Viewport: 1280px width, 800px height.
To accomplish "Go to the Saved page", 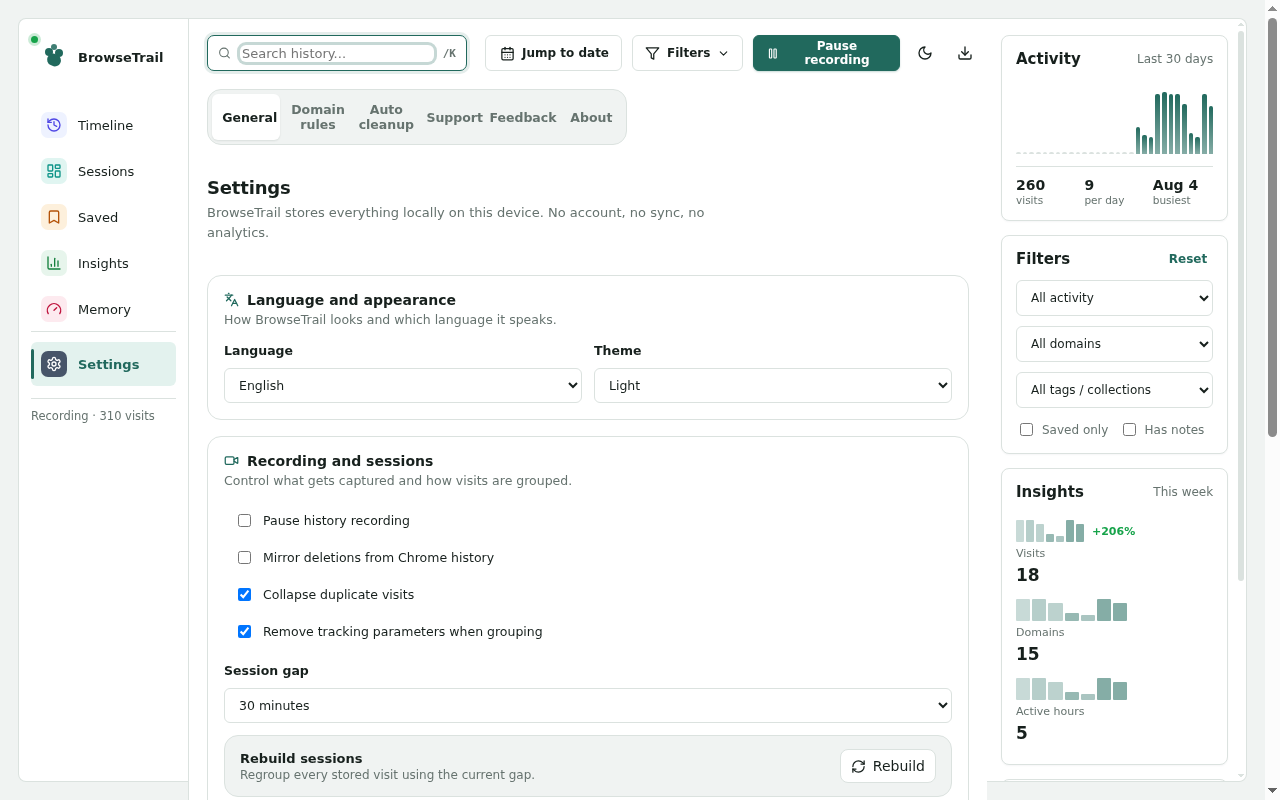I will (104, 217).
